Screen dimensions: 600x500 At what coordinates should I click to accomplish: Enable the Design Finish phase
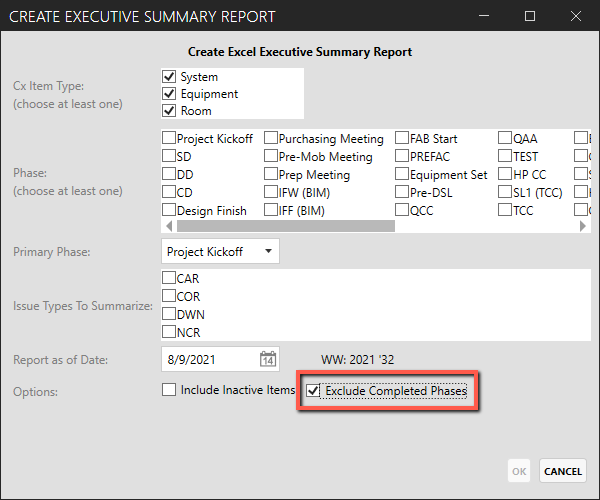point(169,211)
